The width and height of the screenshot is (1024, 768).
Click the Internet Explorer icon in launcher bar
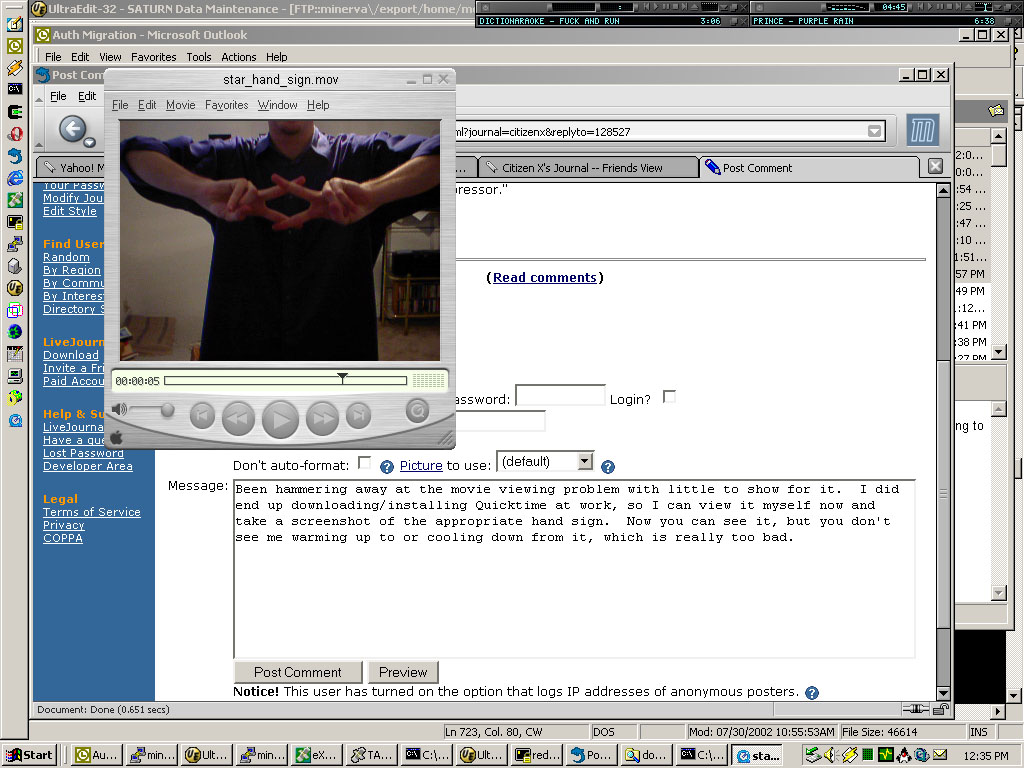(15, 178)
